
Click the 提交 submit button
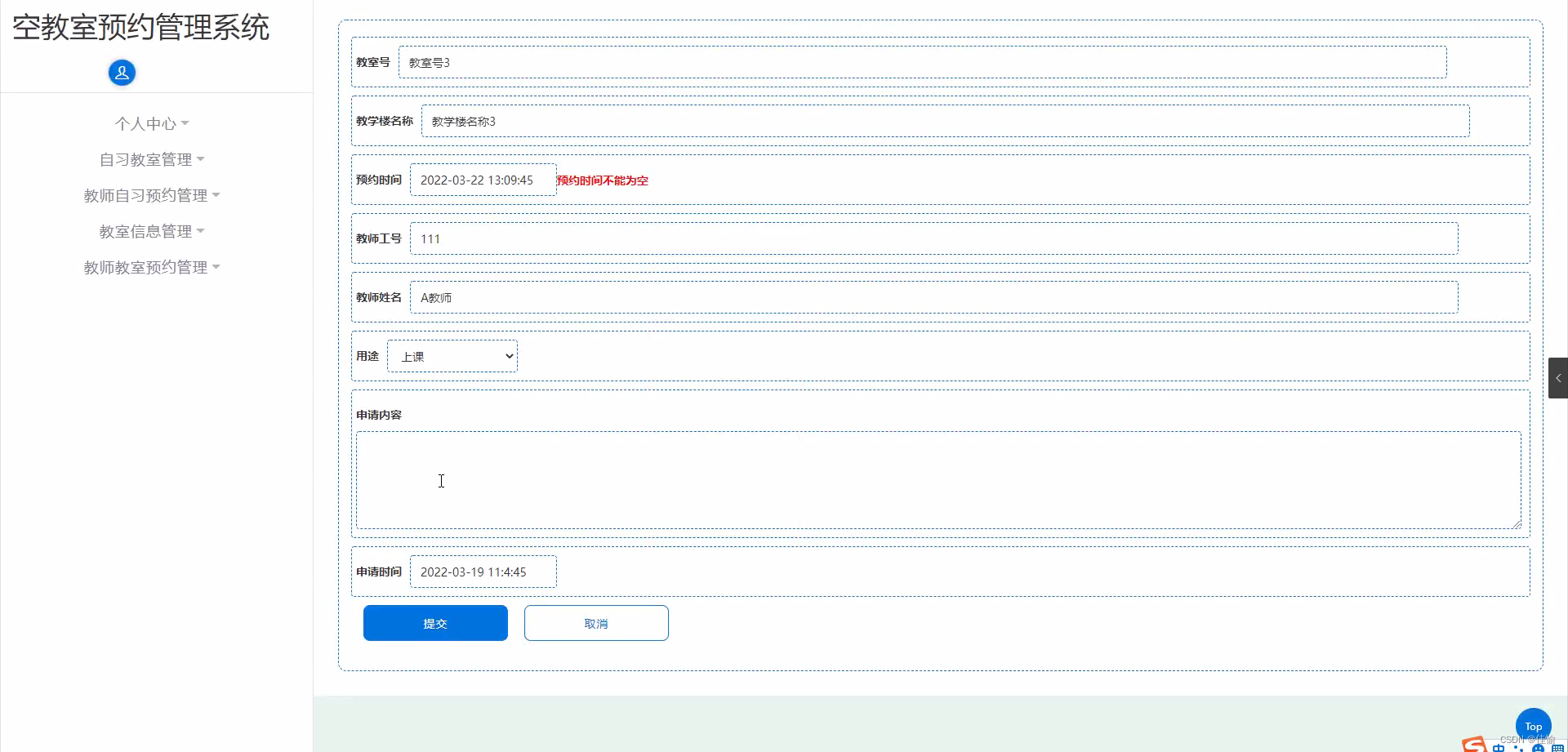(x=435, y=622)
